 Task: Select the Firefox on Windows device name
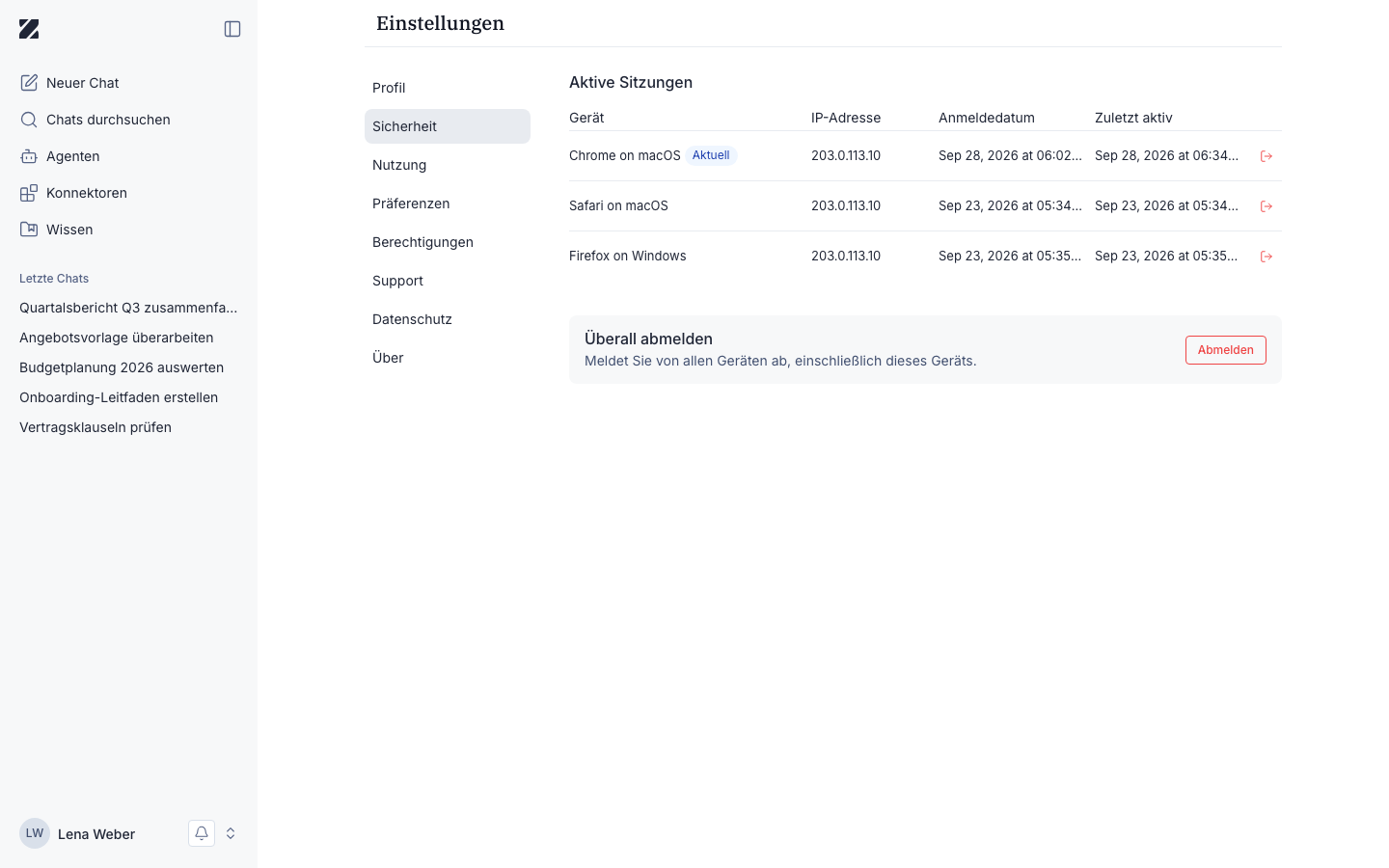point(628,256)
